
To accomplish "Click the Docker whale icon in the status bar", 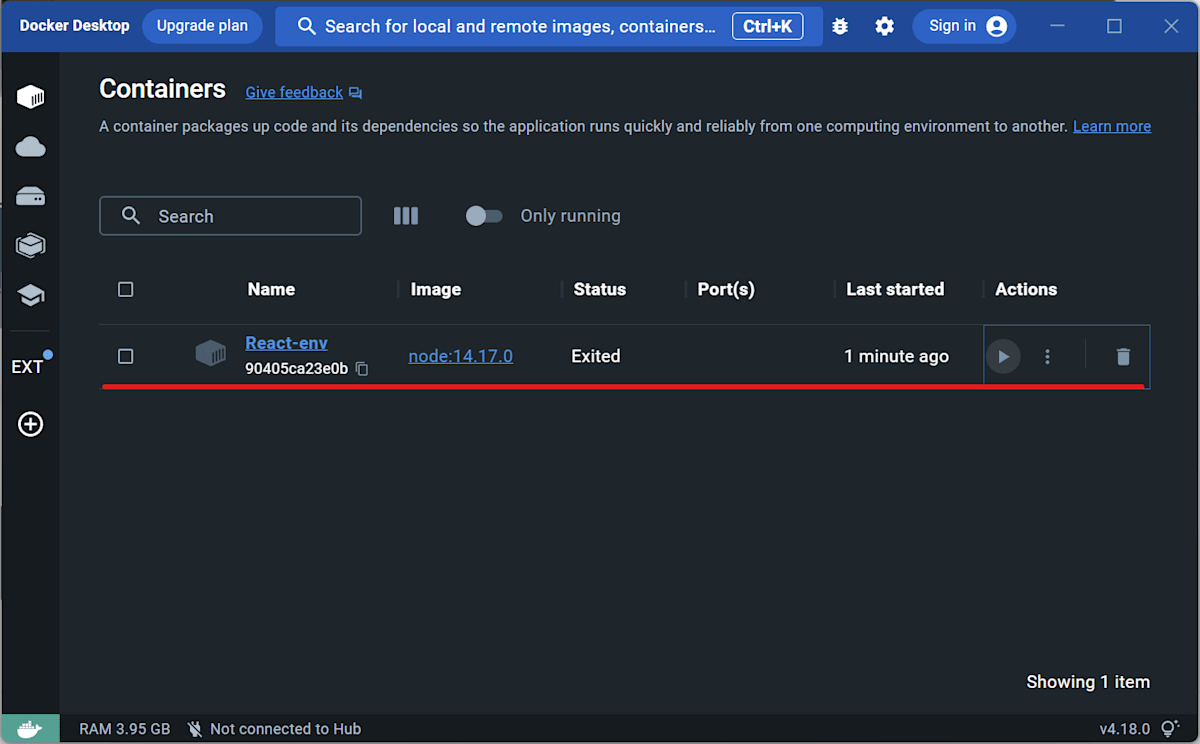I will 29,728.
